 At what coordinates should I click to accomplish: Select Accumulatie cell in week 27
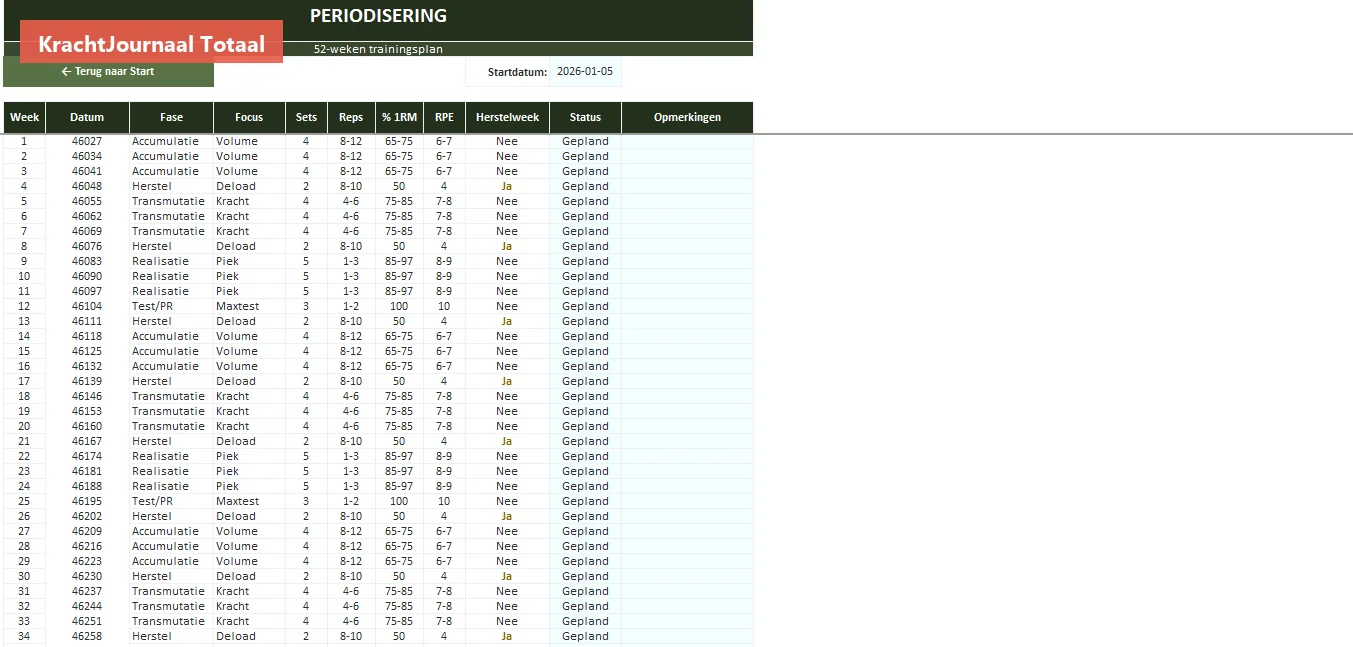point(171,531)
